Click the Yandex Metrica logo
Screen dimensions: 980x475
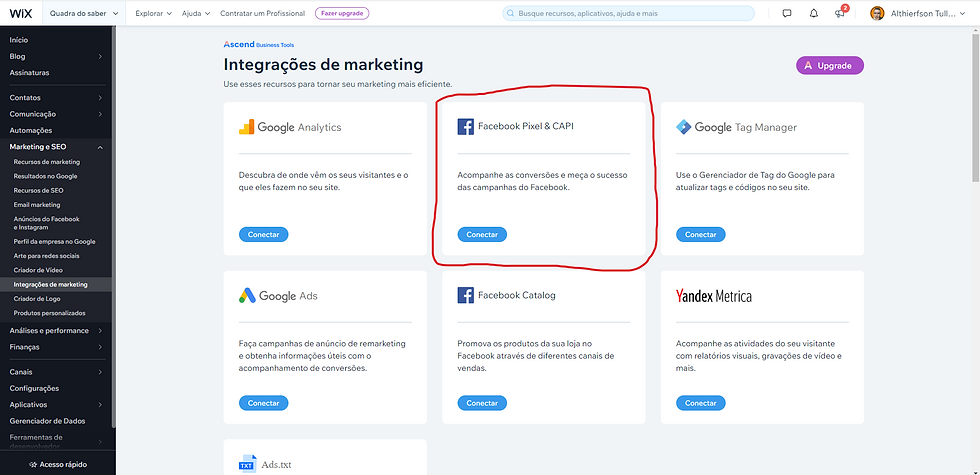(x=714, y=296)
